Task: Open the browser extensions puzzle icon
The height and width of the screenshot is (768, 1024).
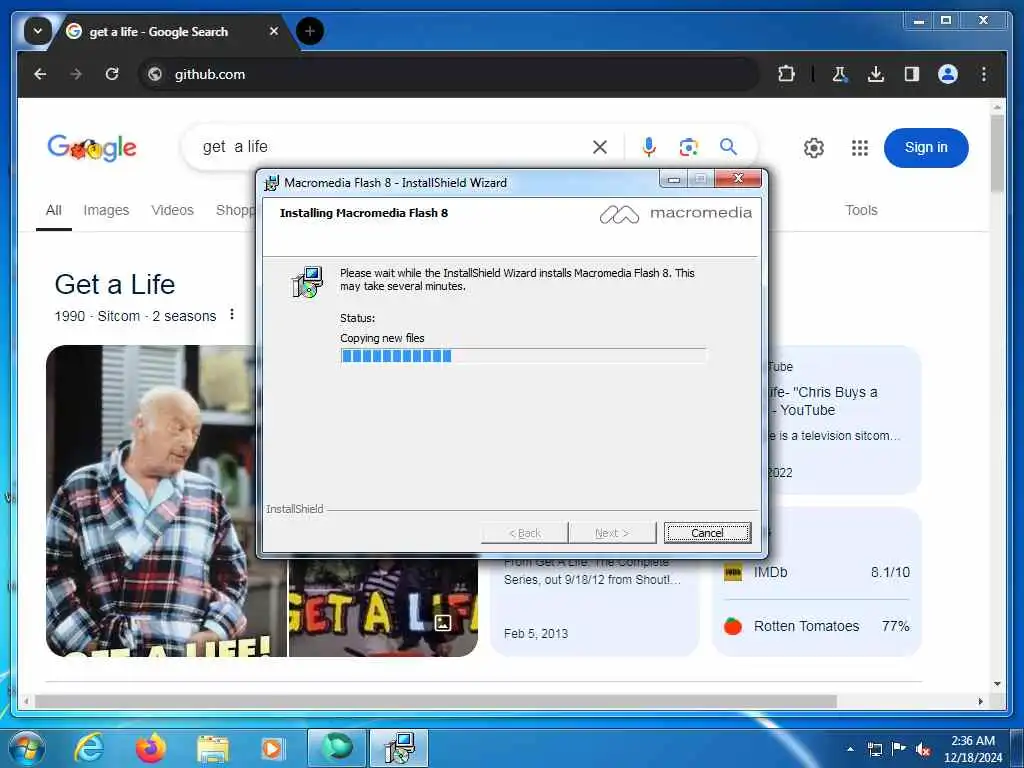Action: pos(786,74)
